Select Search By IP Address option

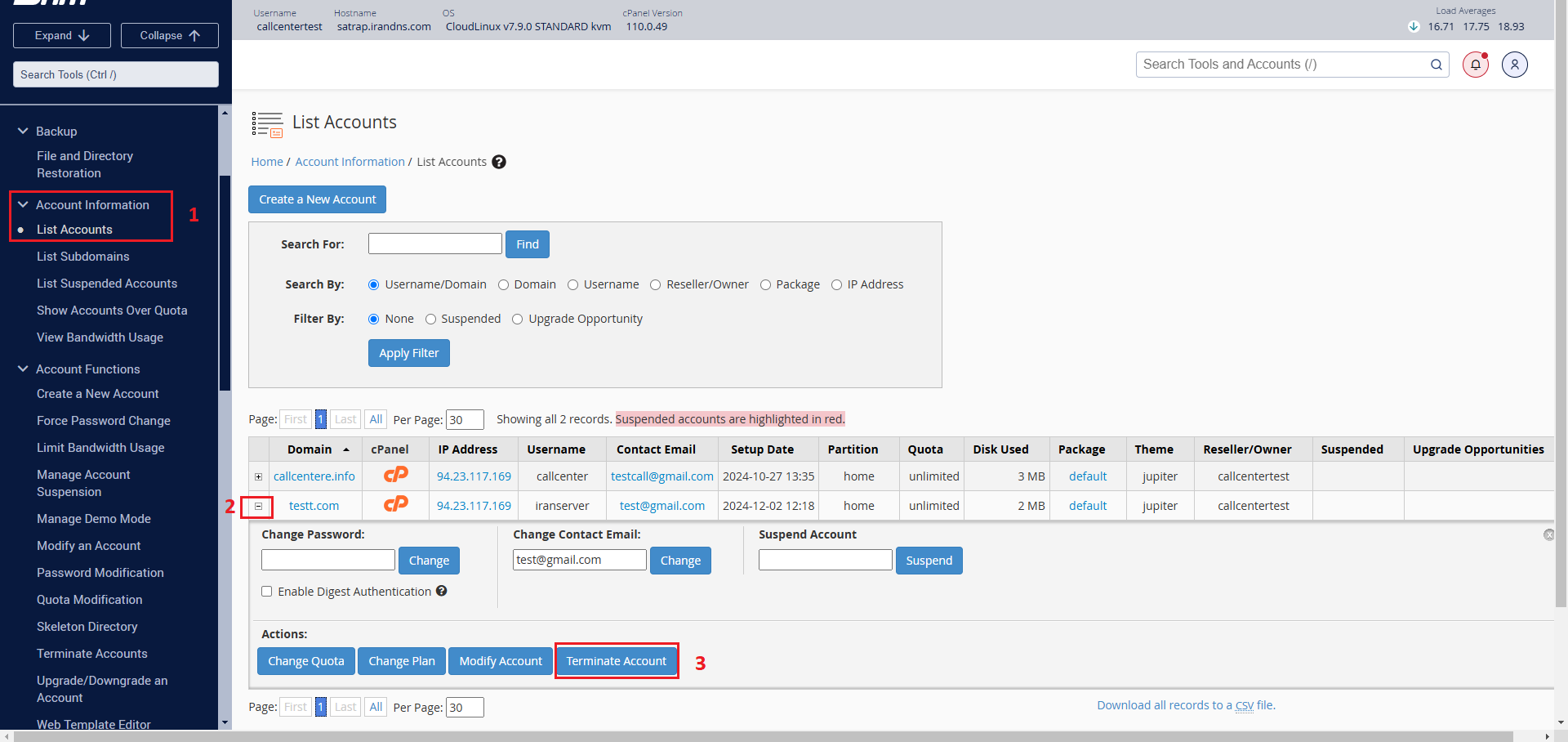(x=836, y=285)
